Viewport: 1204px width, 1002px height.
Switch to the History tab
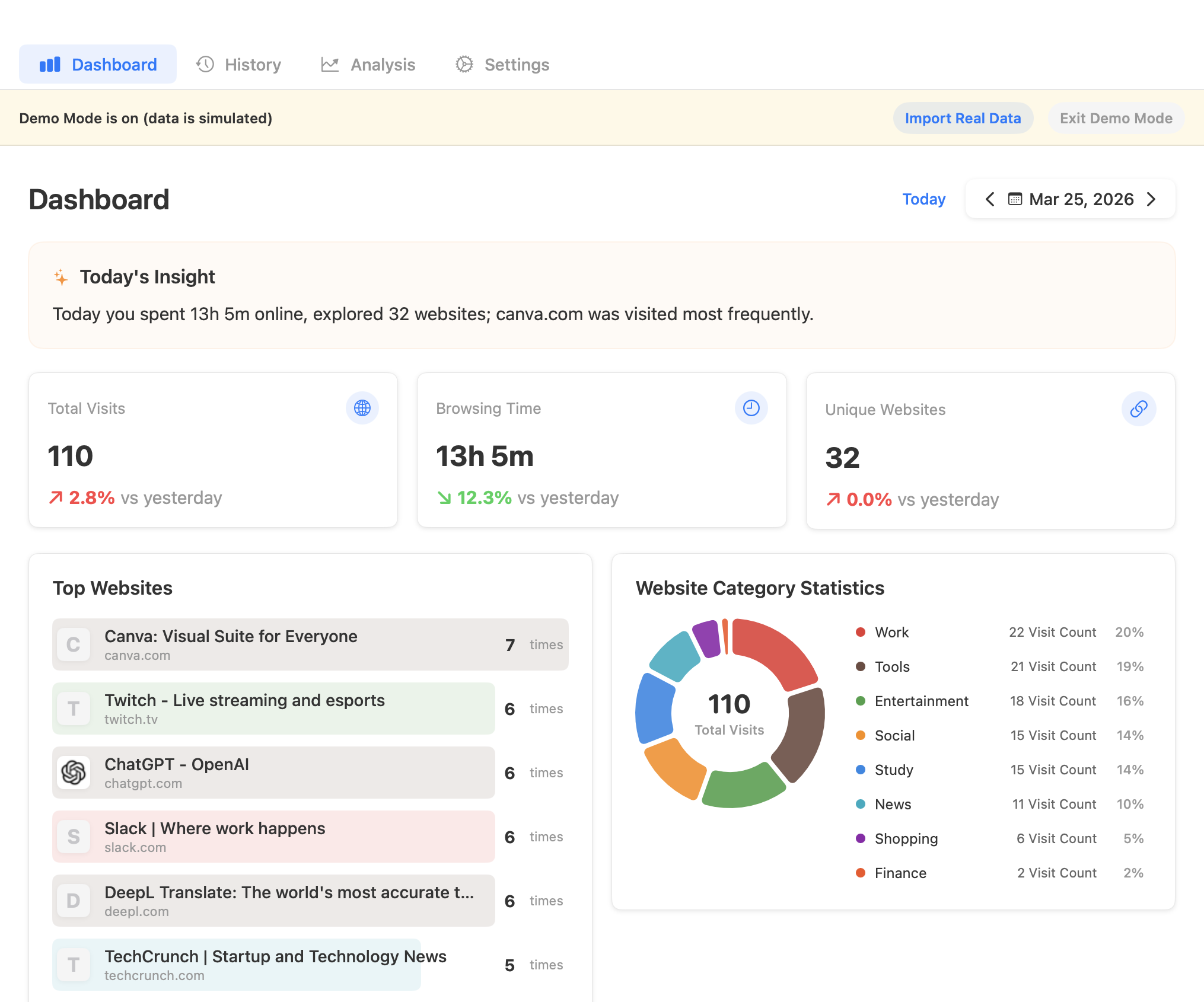click(238, 64)
